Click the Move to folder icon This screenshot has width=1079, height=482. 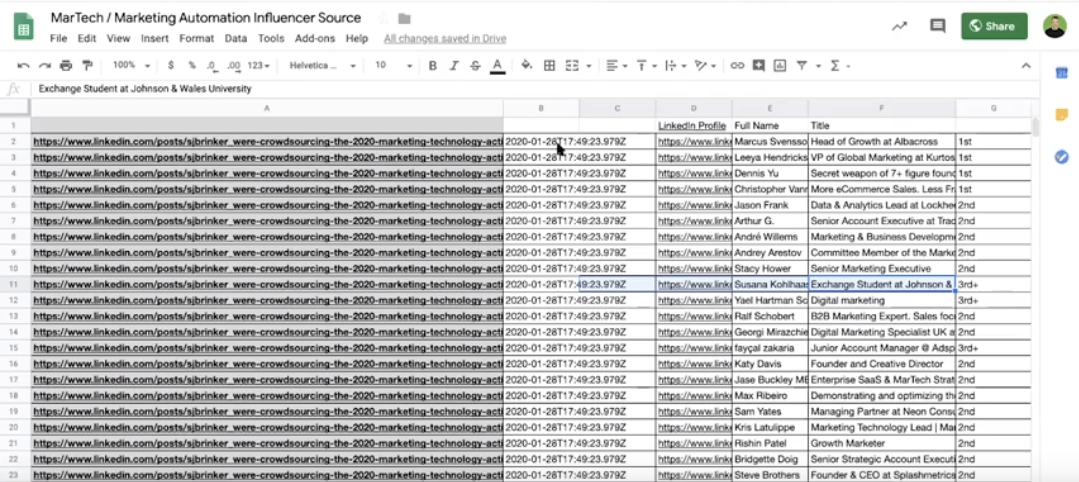coord(405,19)
